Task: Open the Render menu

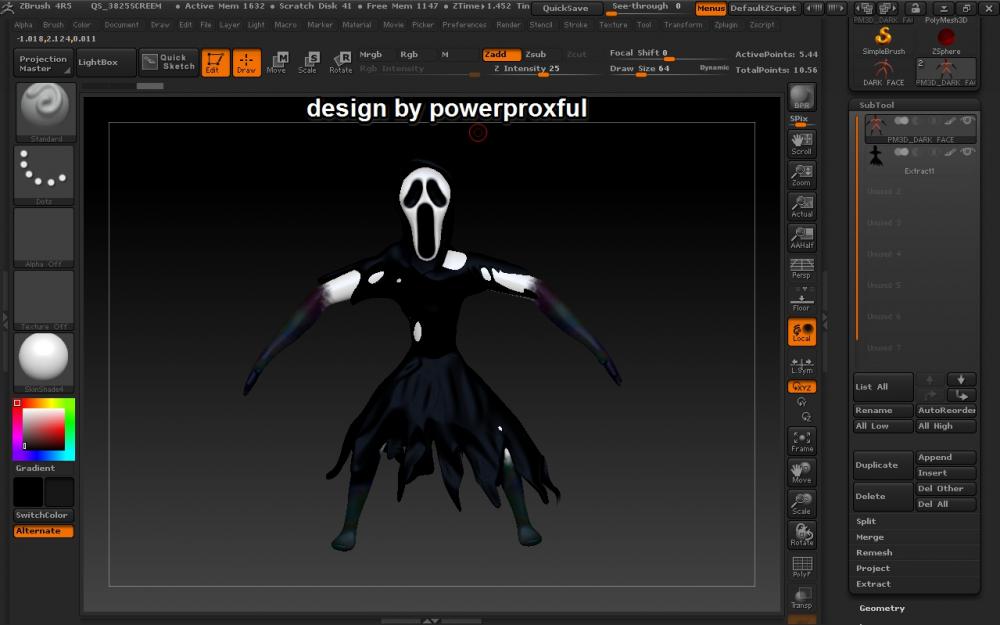Action: pos(508,25)
